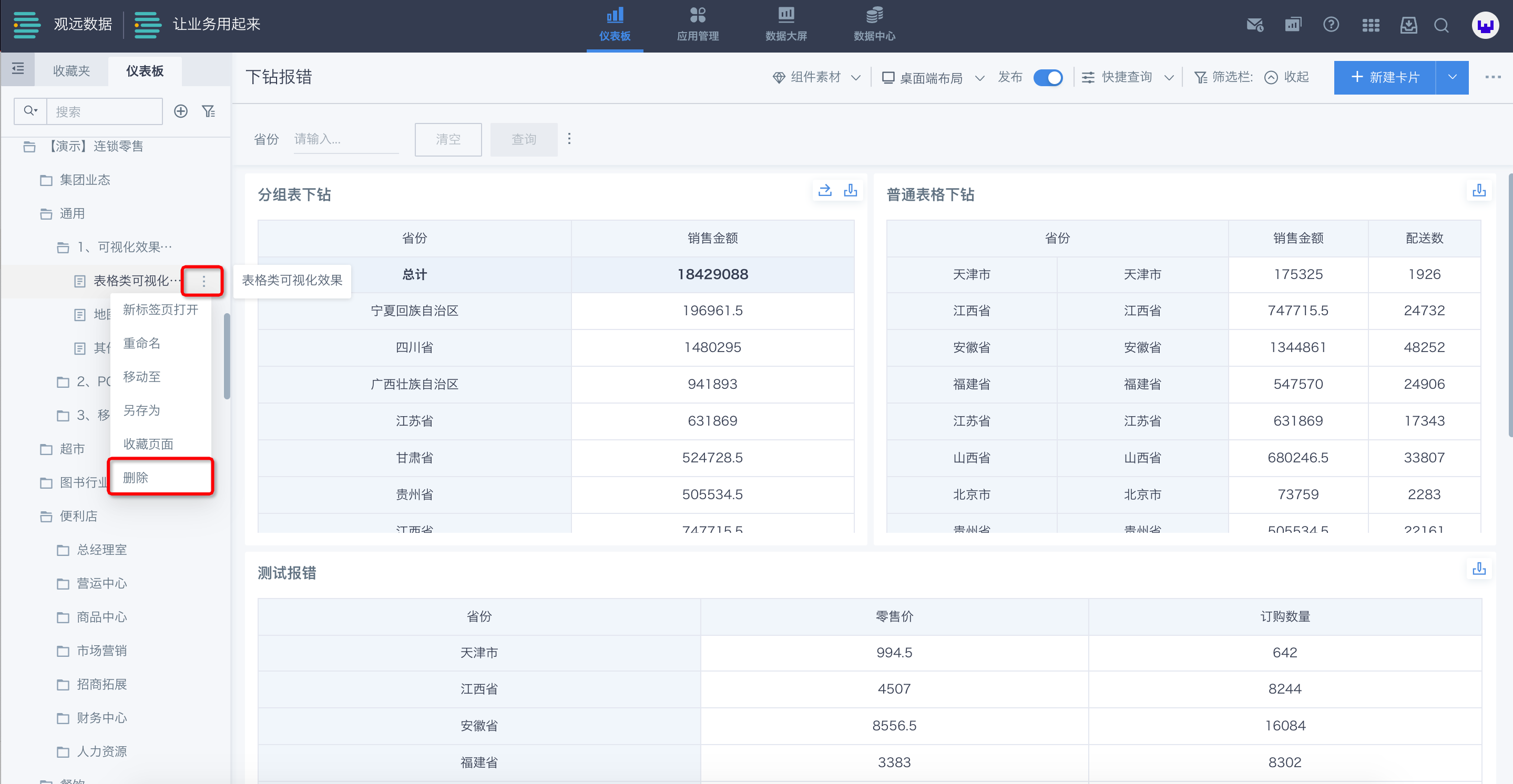Open the 组件素材 dropdown
Viewport: 1513px width, 784px height.
[x=816, y=78]
